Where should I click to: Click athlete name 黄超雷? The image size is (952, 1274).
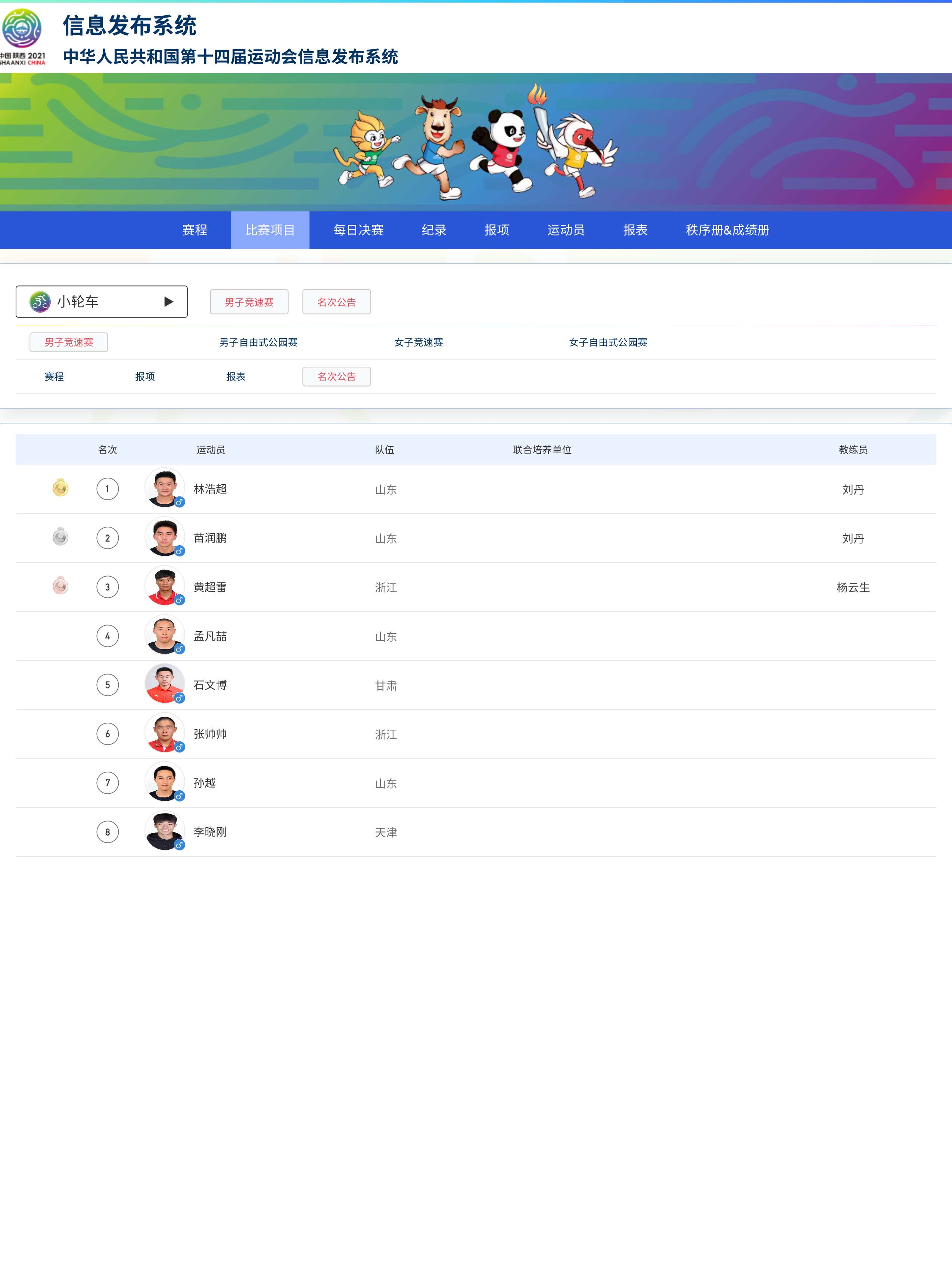point(210,587)
